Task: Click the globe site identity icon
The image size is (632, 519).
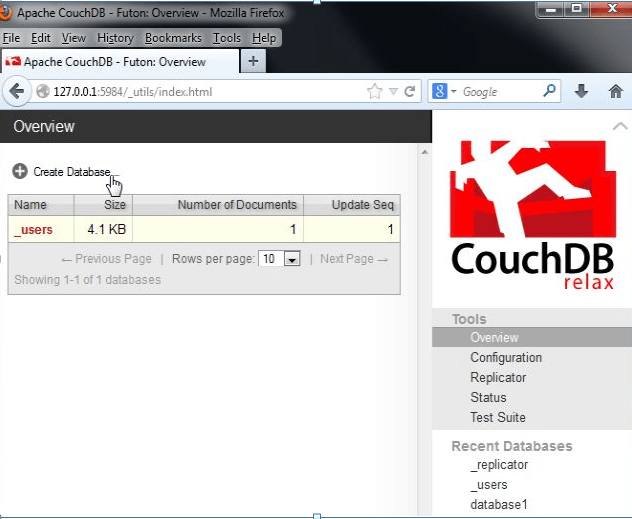Action: click(x=43, y=91)
